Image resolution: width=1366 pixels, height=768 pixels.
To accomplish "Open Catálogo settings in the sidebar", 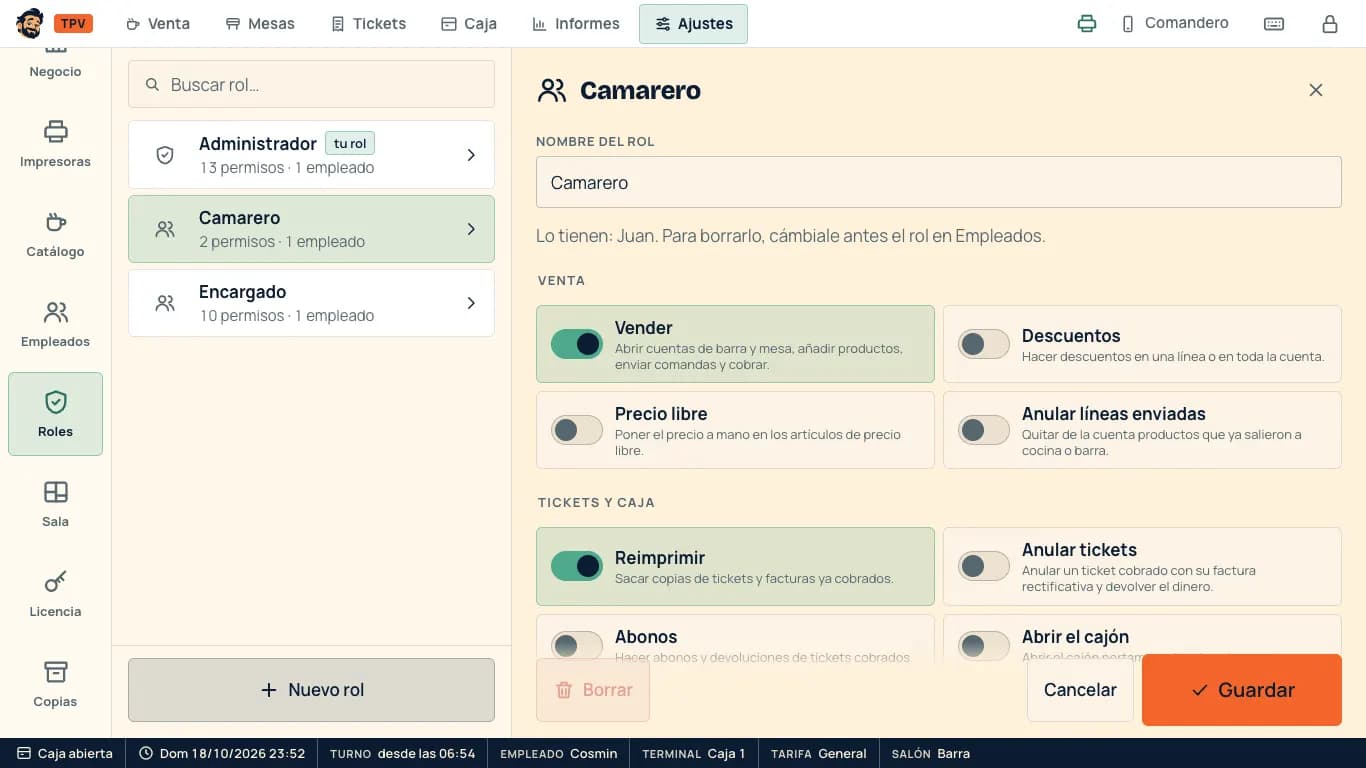I will 55,235.
